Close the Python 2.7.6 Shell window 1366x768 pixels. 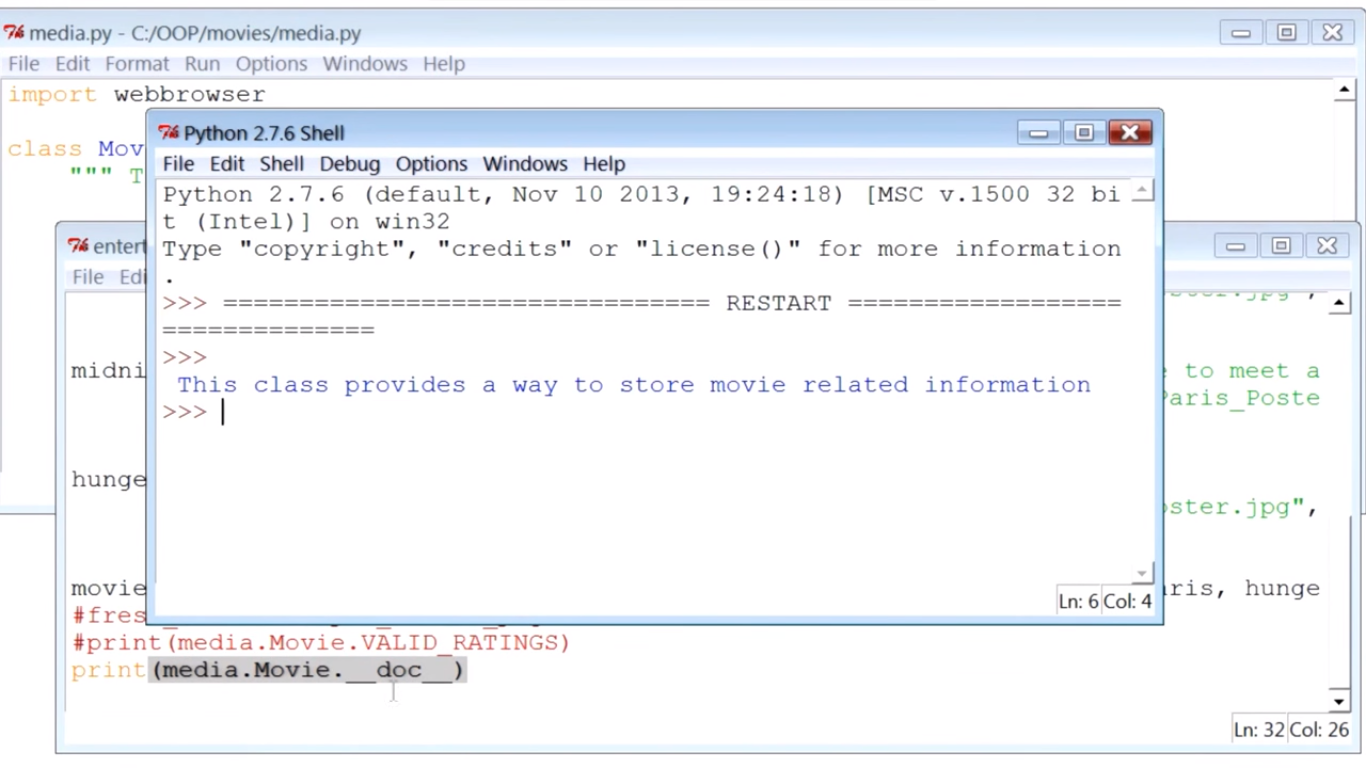click(x=1130, y=133)
